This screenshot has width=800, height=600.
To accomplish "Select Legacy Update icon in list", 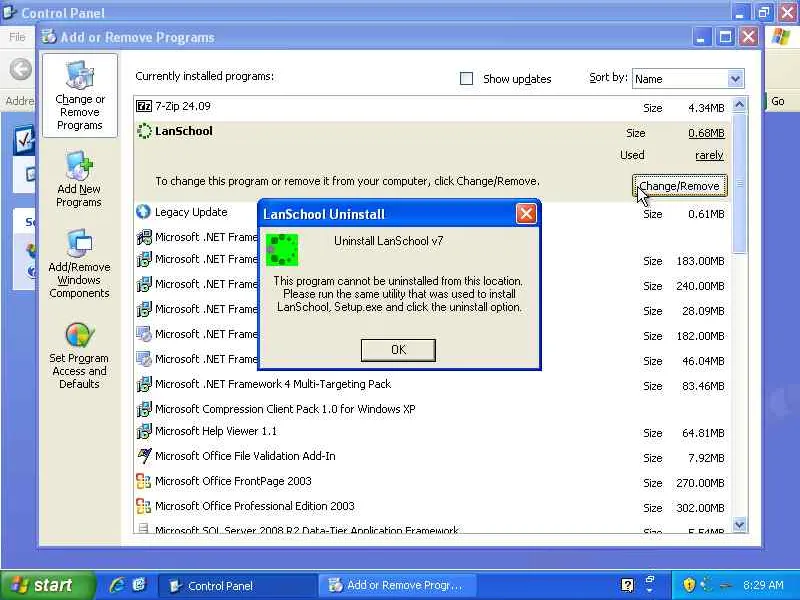I will point(144,212).
